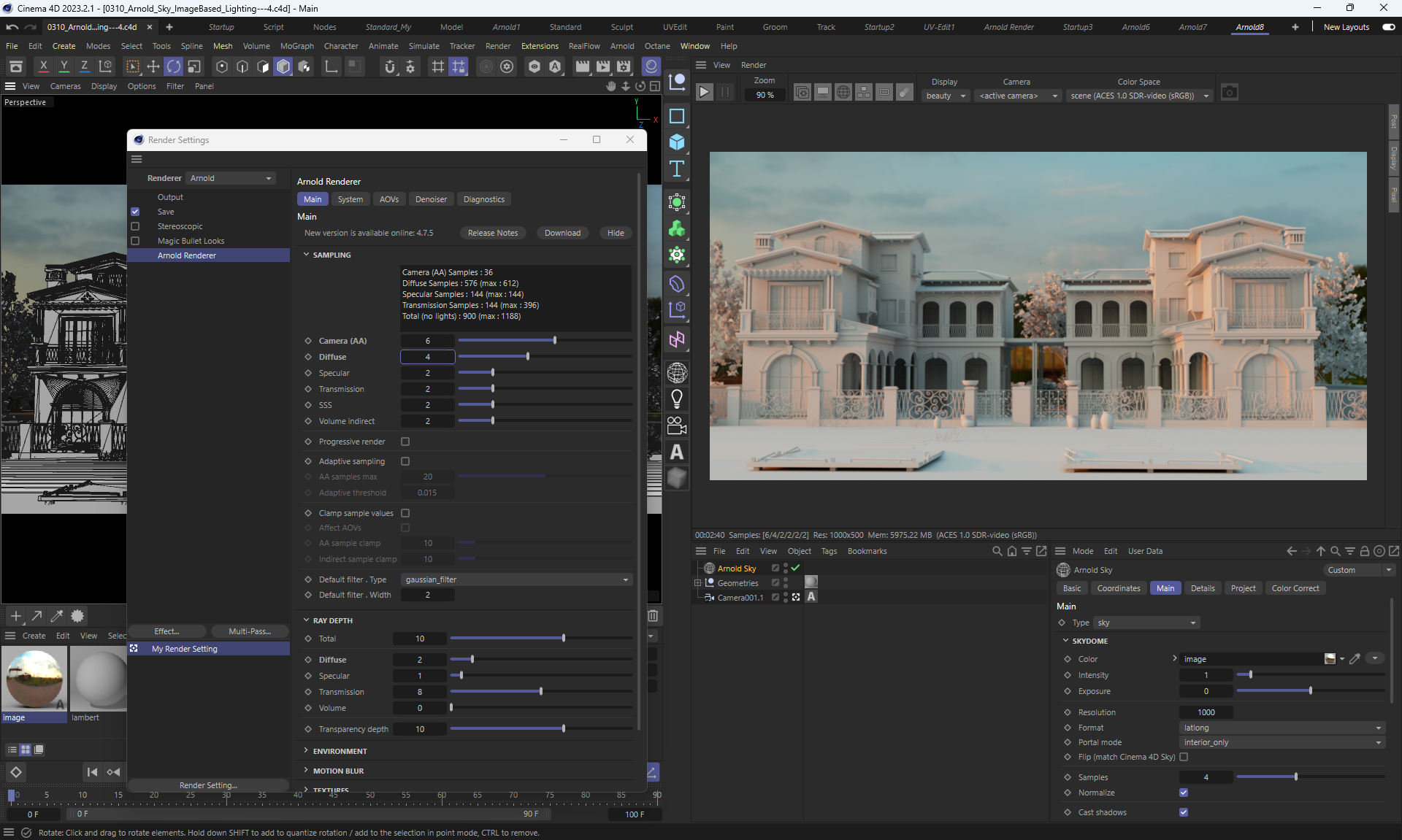Click the IPR snapshot camera icon
The width and height of the screenshot is (1402, 840).
pyautogui.click(x=1230, y=93)
